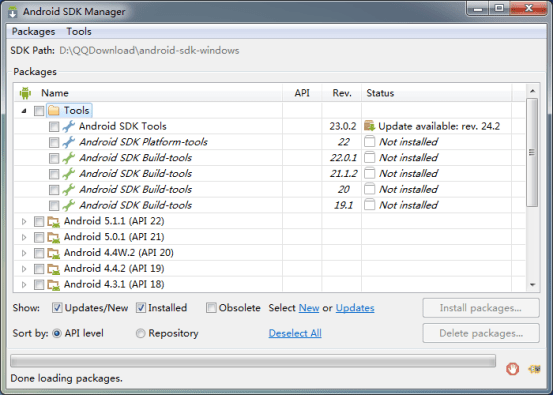Click the Delete packages button
This screenshot has width=553, height=395.
coord(481,333)
